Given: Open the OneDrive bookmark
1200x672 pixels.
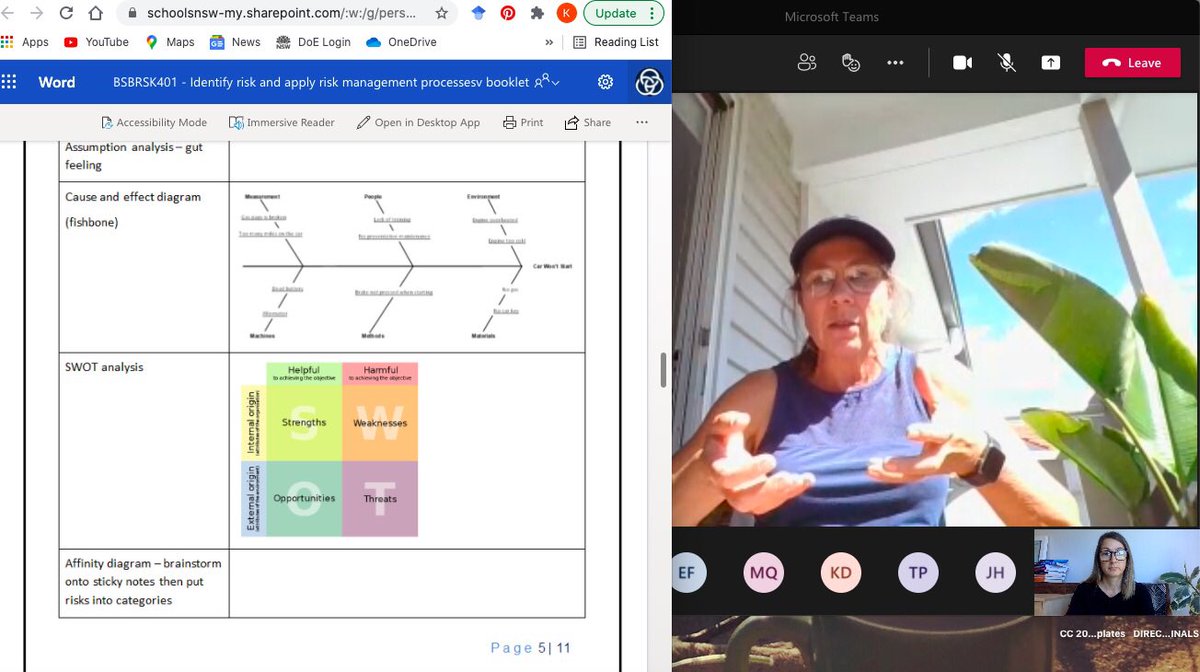Looking at the screenshot, I should pyautogui.click(x=402, y=42).
